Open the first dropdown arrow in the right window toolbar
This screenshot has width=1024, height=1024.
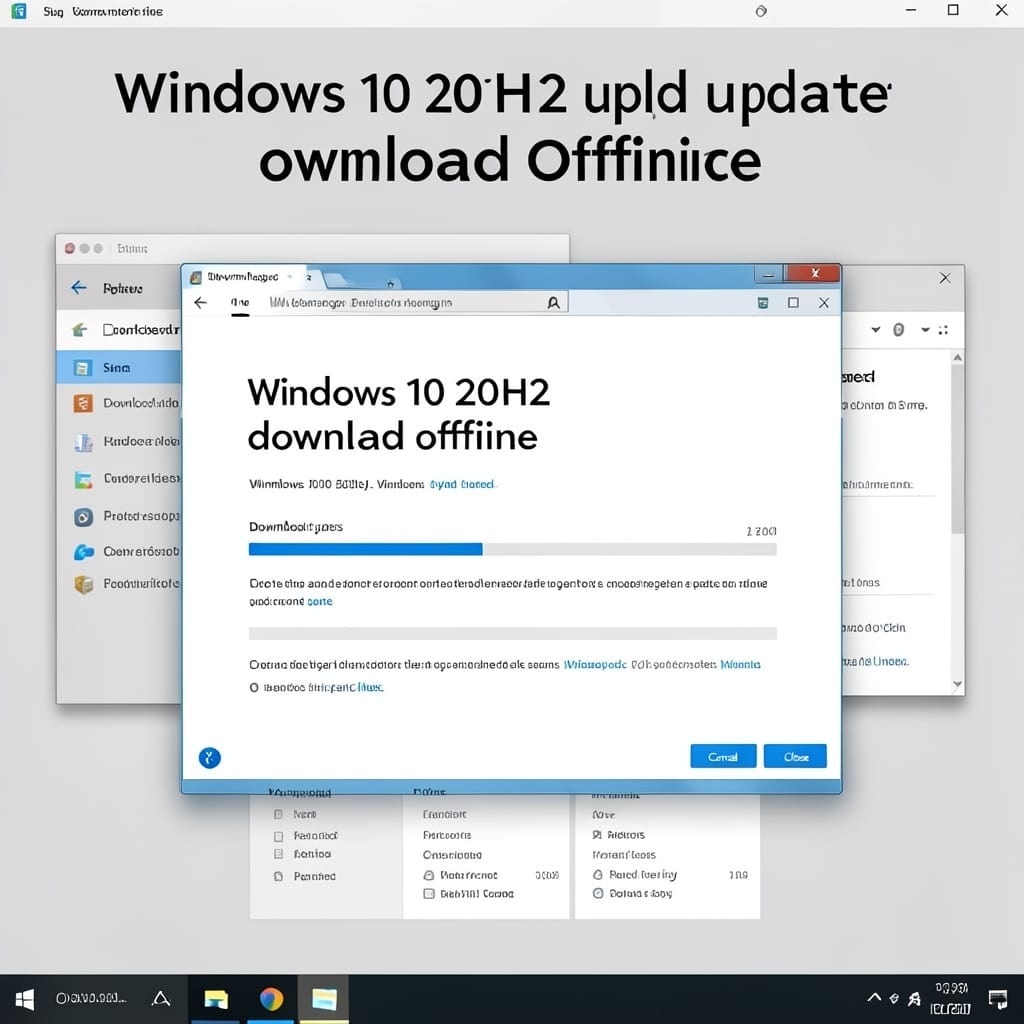(876, 330)
